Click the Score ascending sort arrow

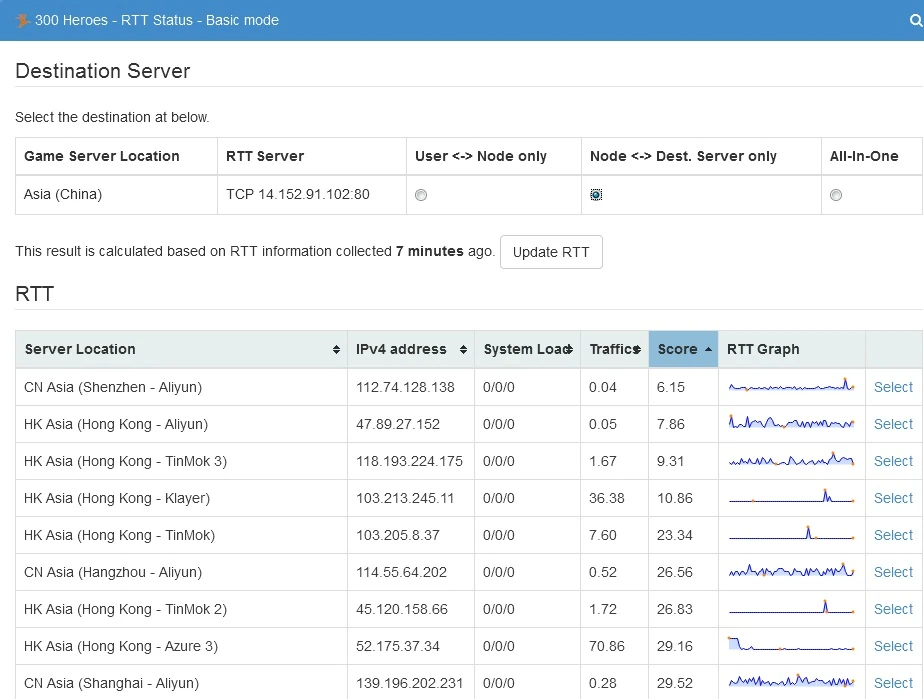tap(708, 350)
